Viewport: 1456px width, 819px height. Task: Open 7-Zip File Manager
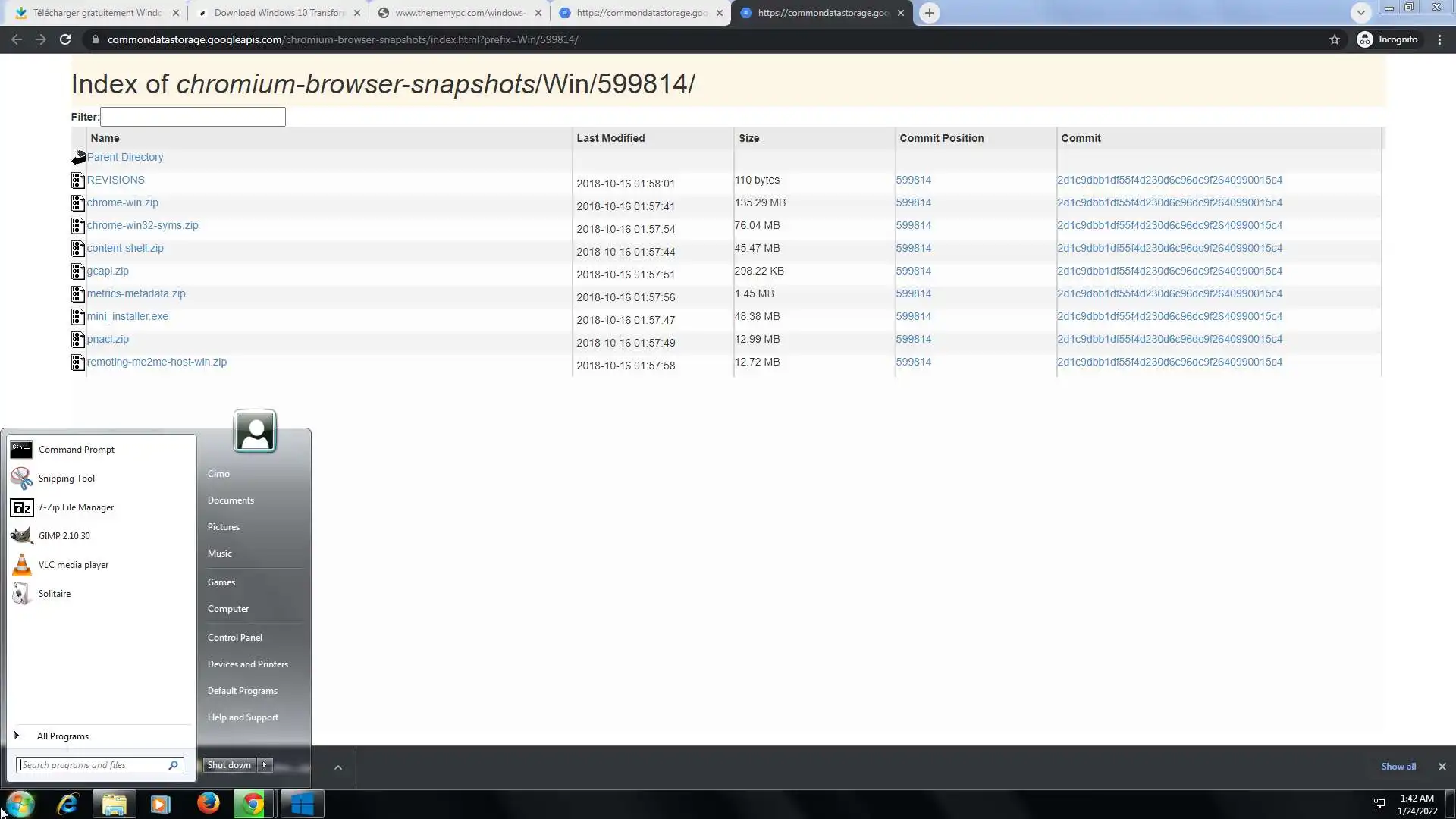[x=75, y=507]
